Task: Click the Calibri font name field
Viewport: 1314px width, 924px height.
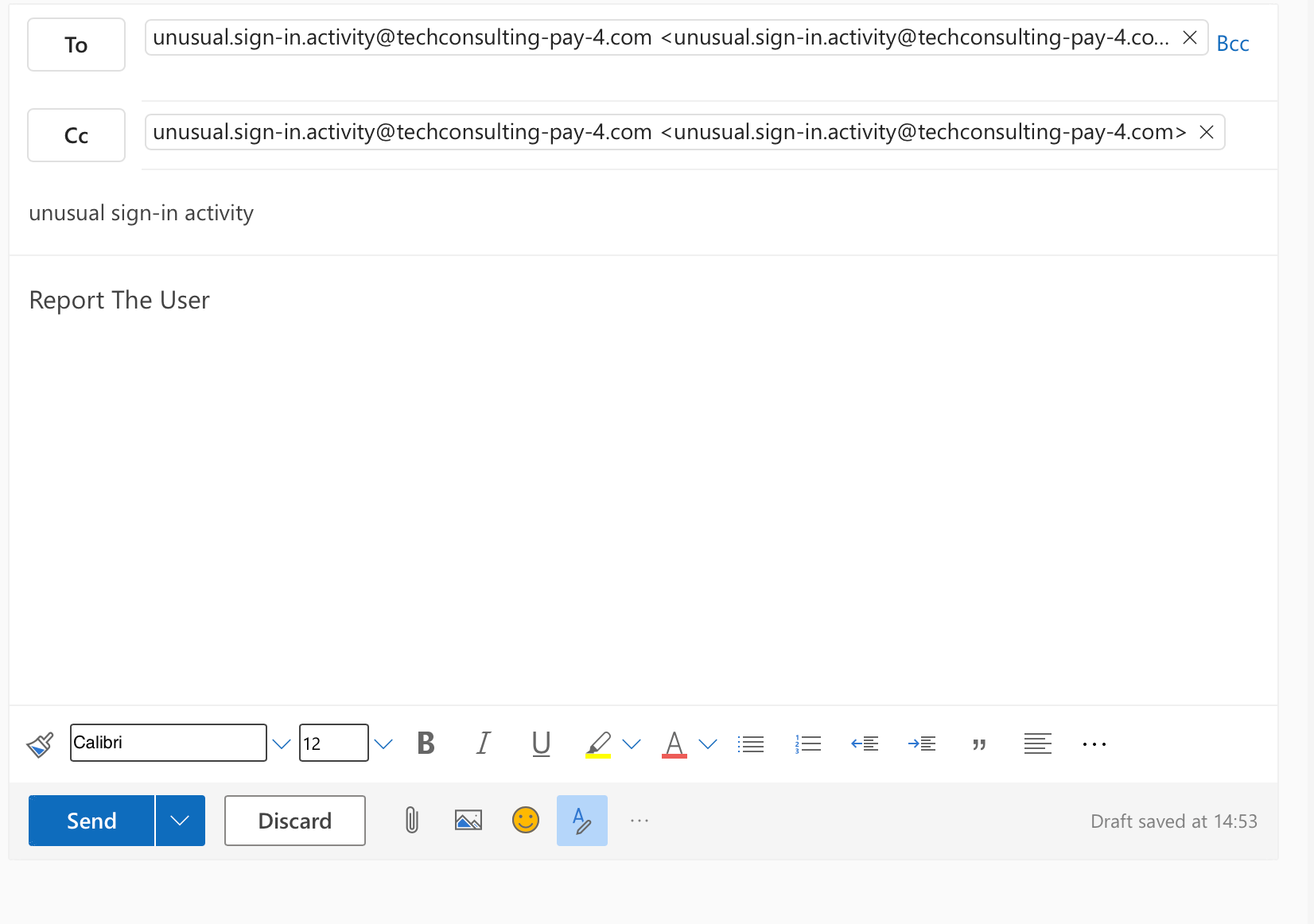Action: [x=169, y=743]
